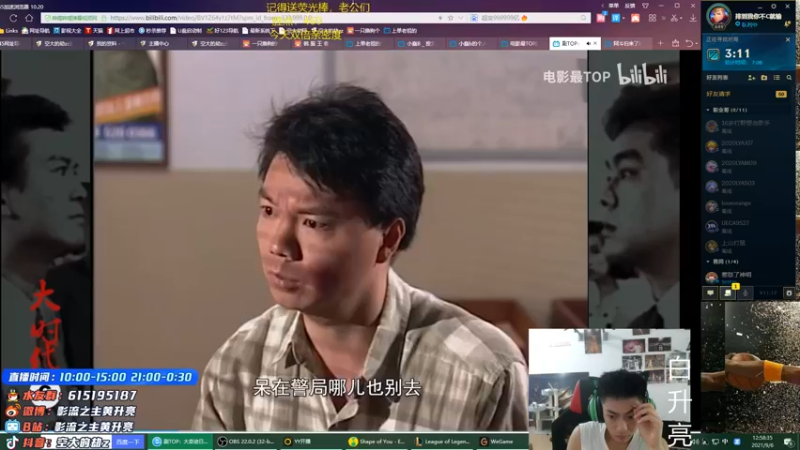The image size is (800, 450).
Task: Open the Links bookmark folder
Action: pyautogui.click(x=9, y=31)
